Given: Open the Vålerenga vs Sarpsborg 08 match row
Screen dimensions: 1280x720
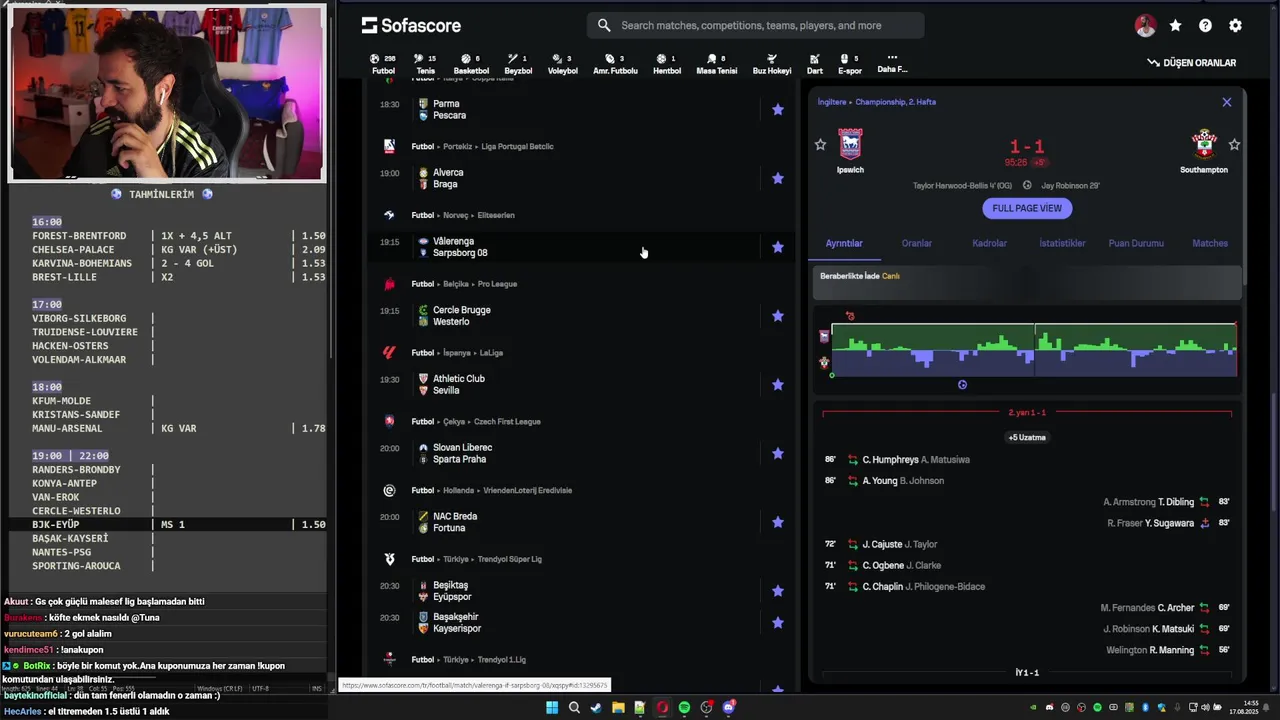Looking at the screenshot, I should 580,247.
